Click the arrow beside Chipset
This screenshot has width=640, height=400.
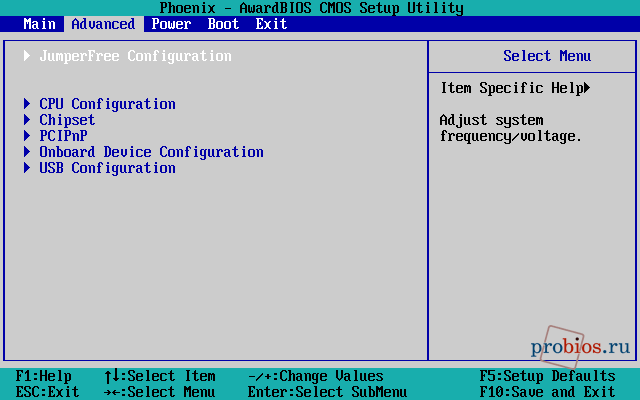coord(27,120)
